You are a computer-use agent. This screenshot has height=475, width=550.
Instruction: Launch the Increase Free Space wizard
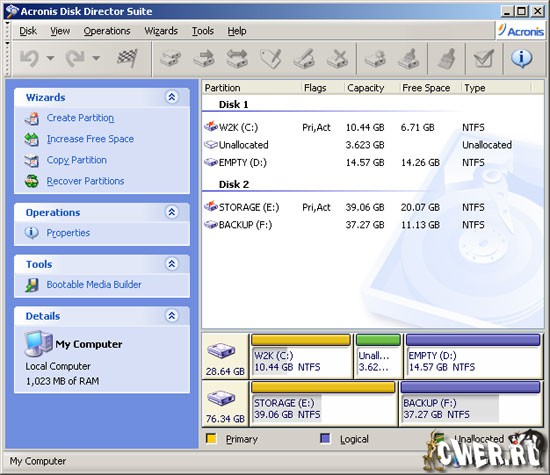[x=90, y=139]
